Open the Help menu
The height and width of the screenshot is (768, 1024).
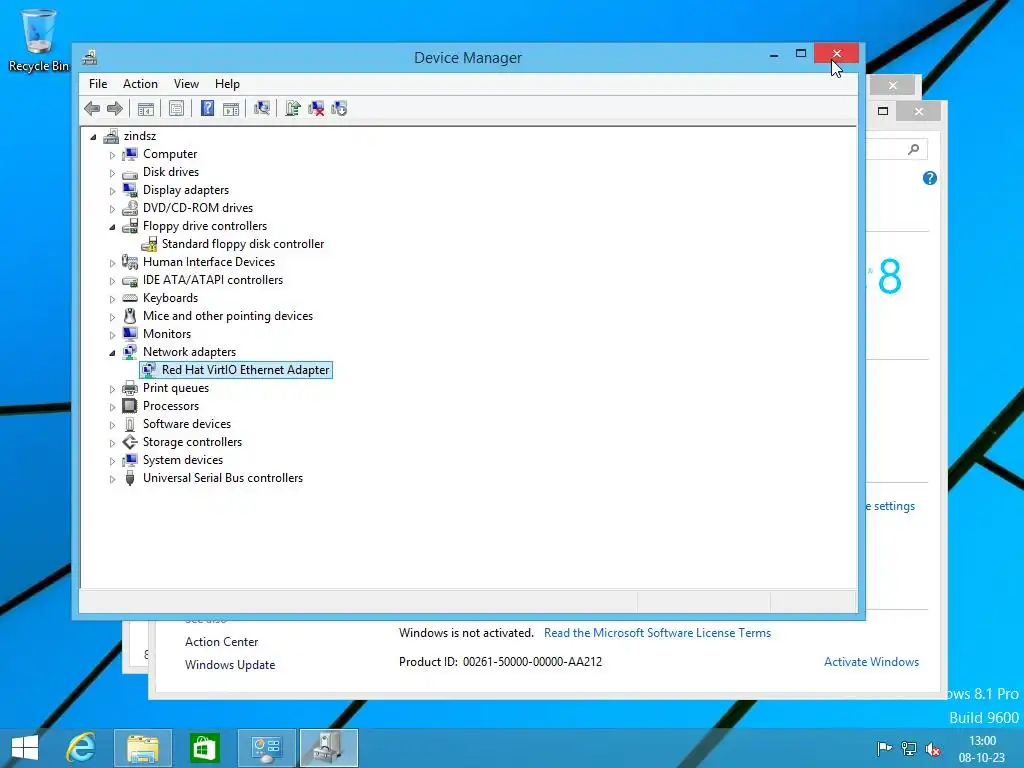[227, 84]
